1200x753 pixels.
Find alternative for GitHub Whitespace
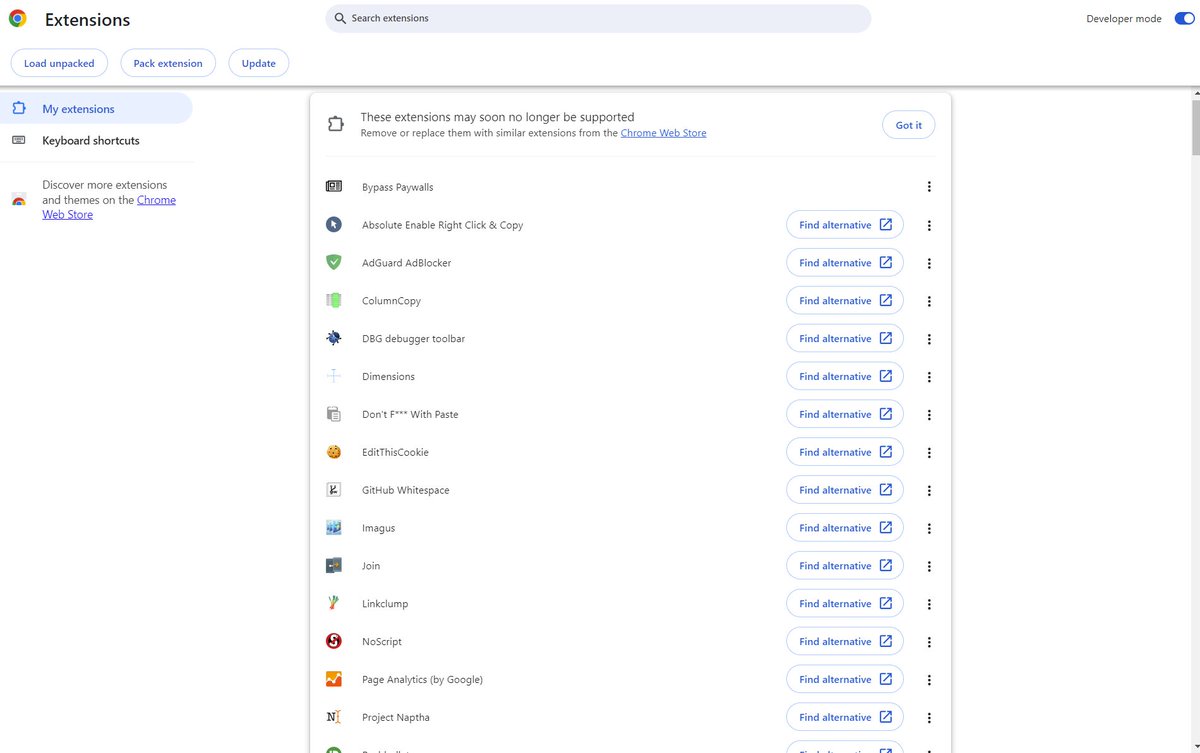[845, 490]
